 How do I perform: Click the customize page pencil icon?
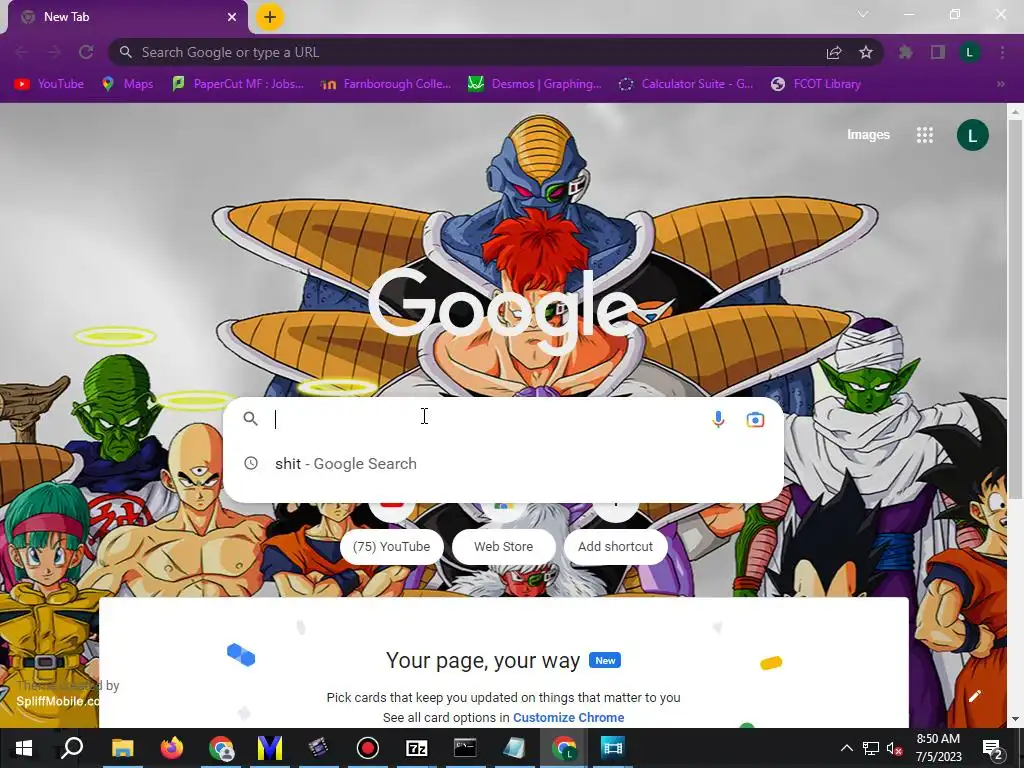pyautogui.click(x=974, y=696)
